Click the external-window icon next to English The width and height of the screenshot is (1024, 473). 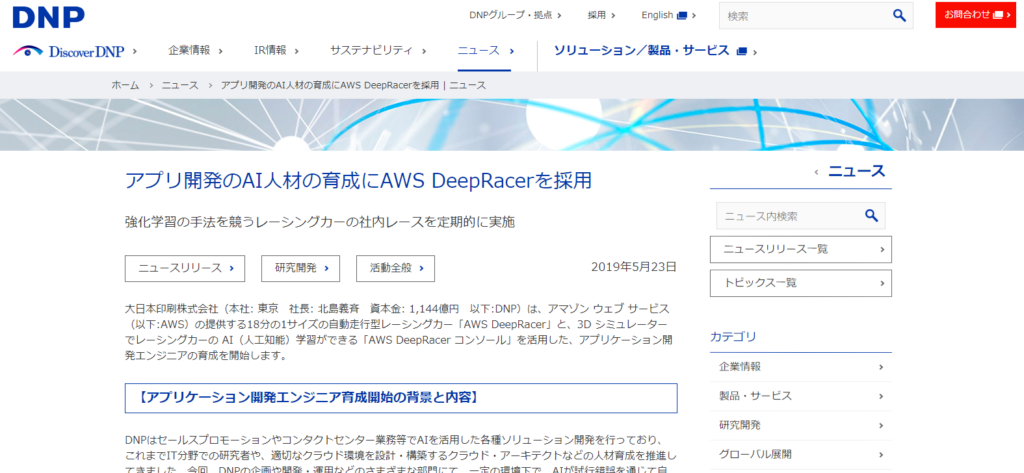(x=682, y=15)
